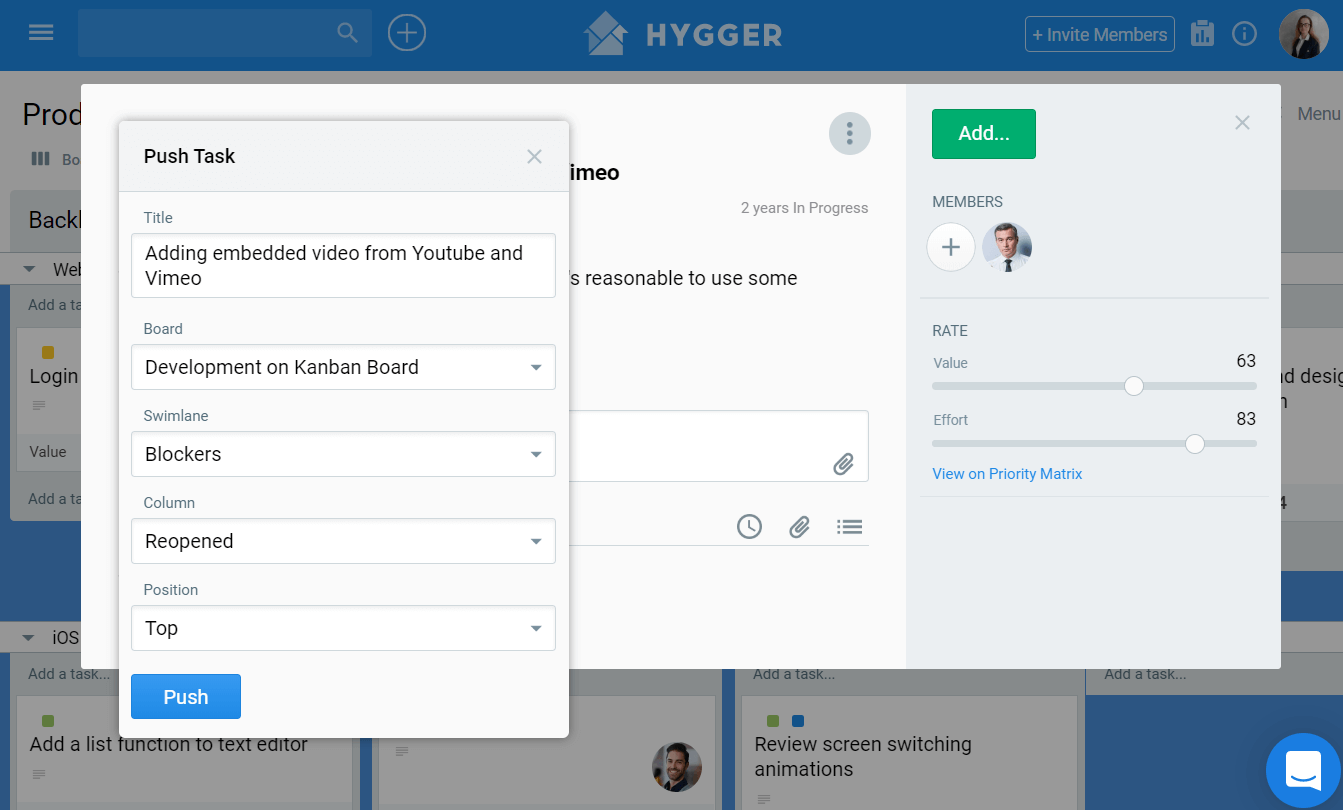Click the search magnifier icon
The image size is (1343, 810).
pos(347,33)
